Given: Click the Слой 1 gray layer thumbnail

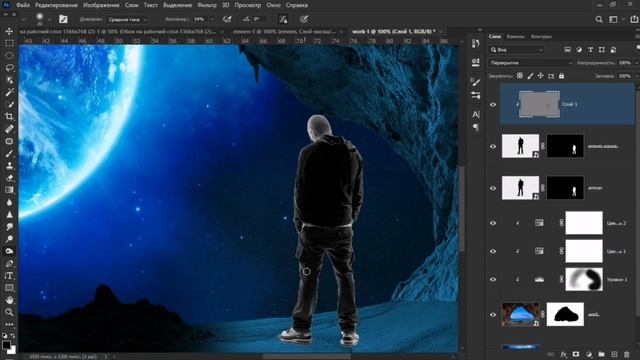Looking at the screenshot, I should [x=539, y=104].
